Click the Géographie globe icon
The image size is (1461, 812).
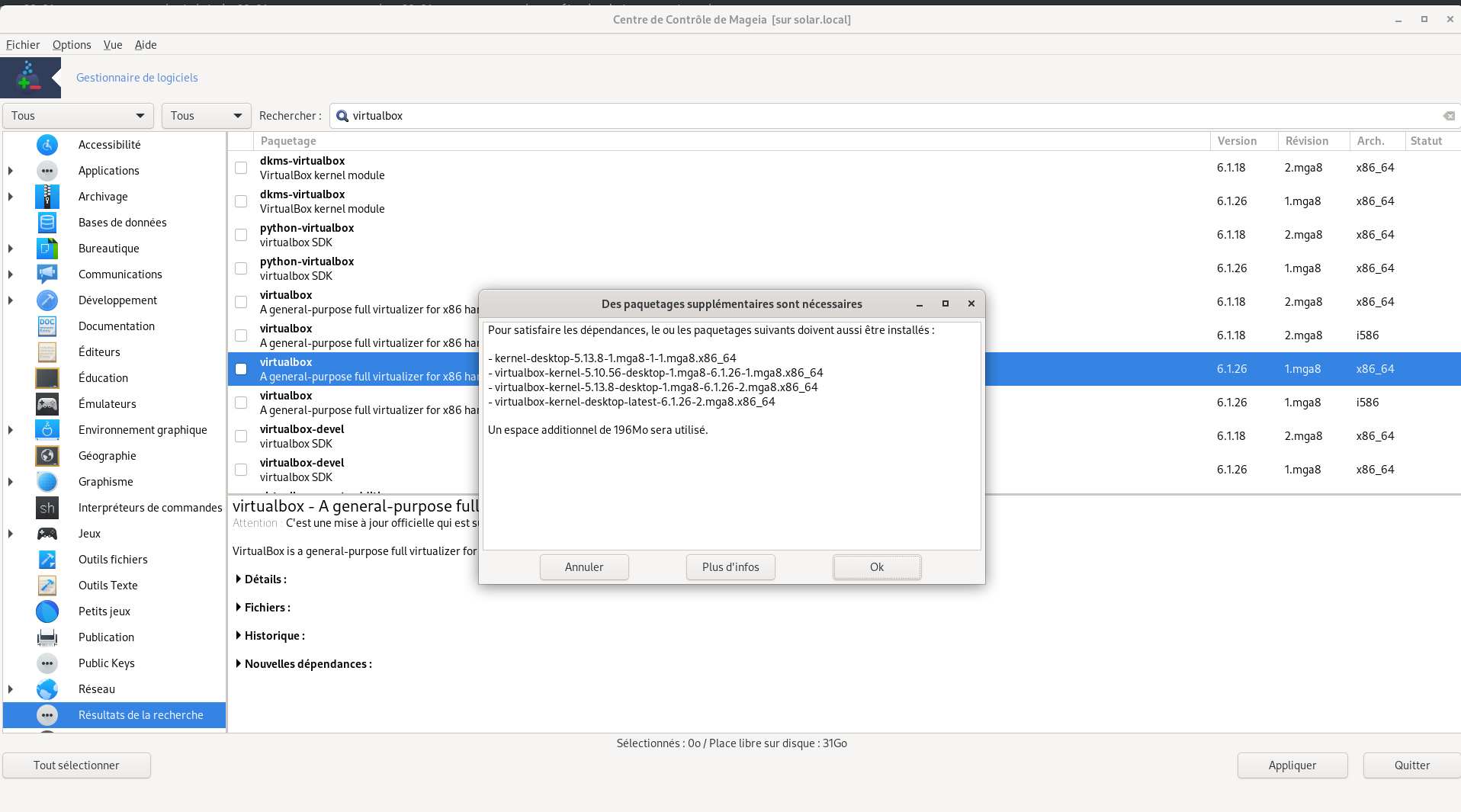pos(47,456)
